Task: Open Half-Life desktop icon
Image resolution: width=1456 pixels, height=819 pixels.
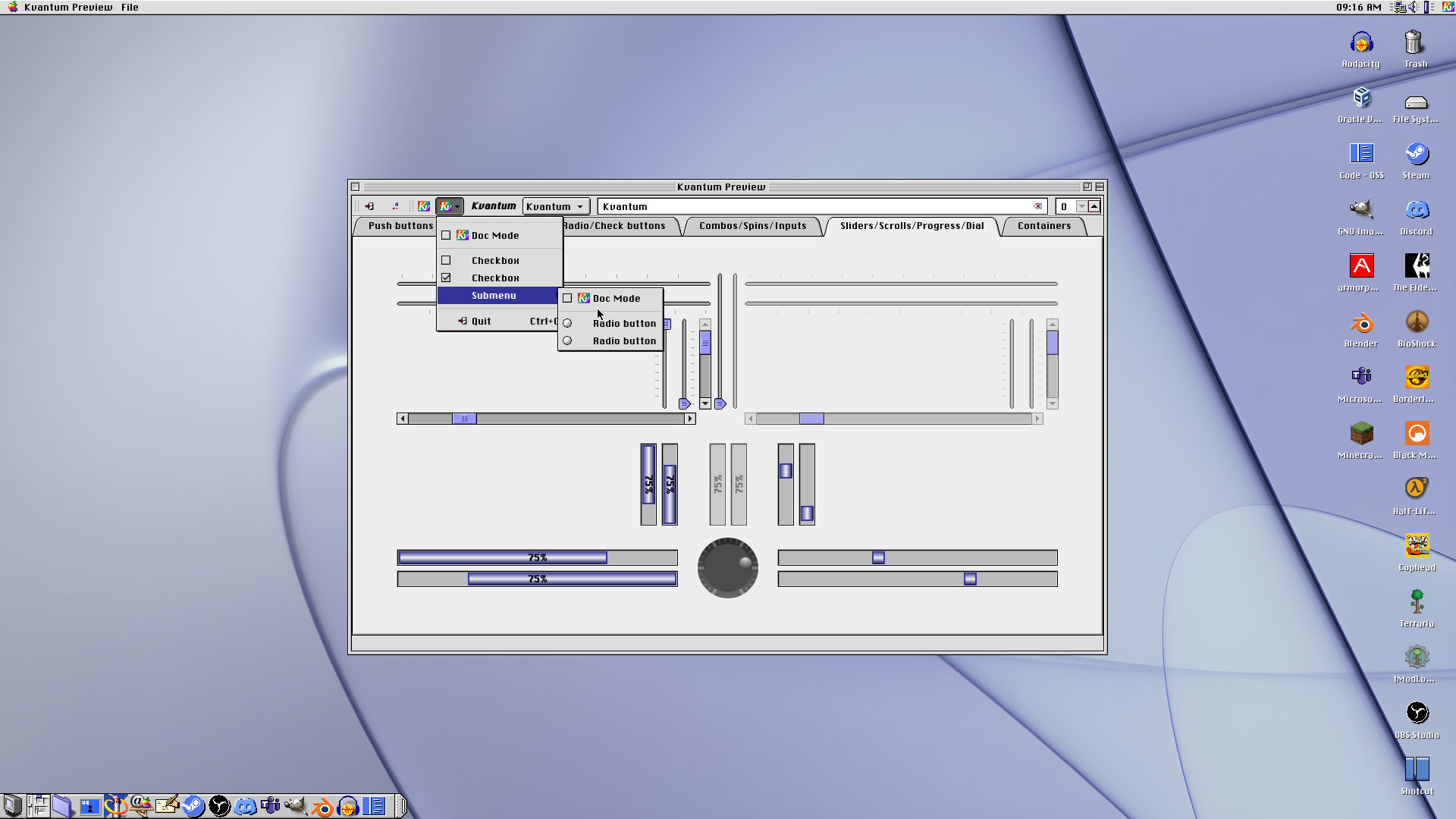Action: pyautogui.click(x=1416, y=497)
